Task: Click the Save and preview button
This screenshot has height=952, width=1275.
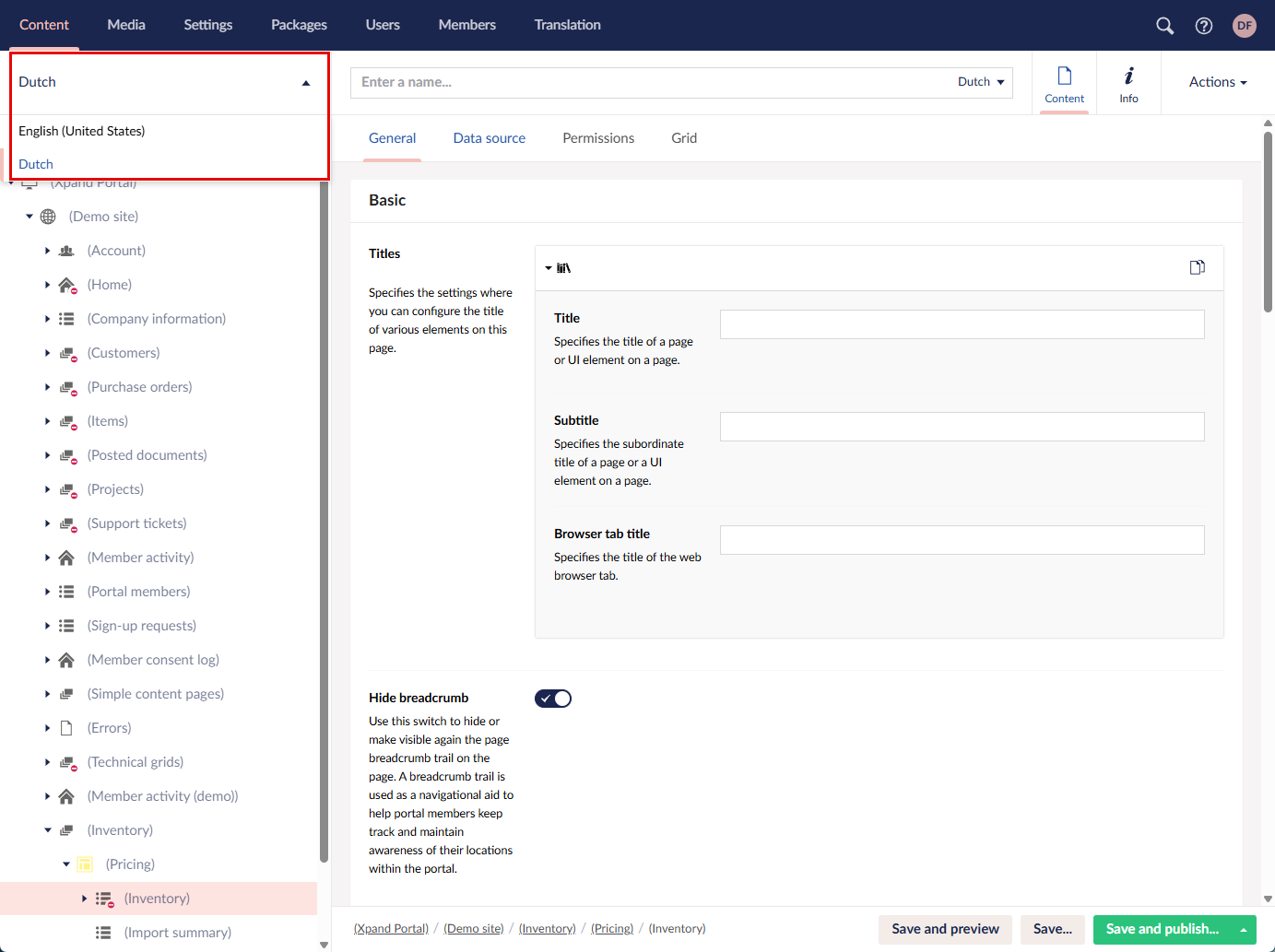Action: 945,929
